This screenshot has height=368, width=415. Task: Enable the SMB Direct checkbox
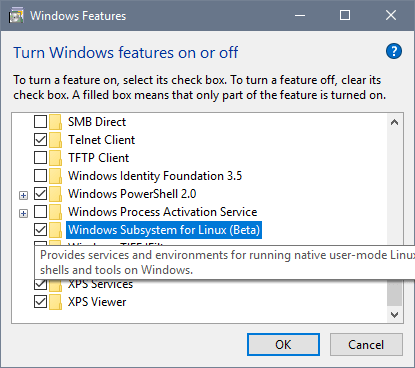tap(40, 122)
